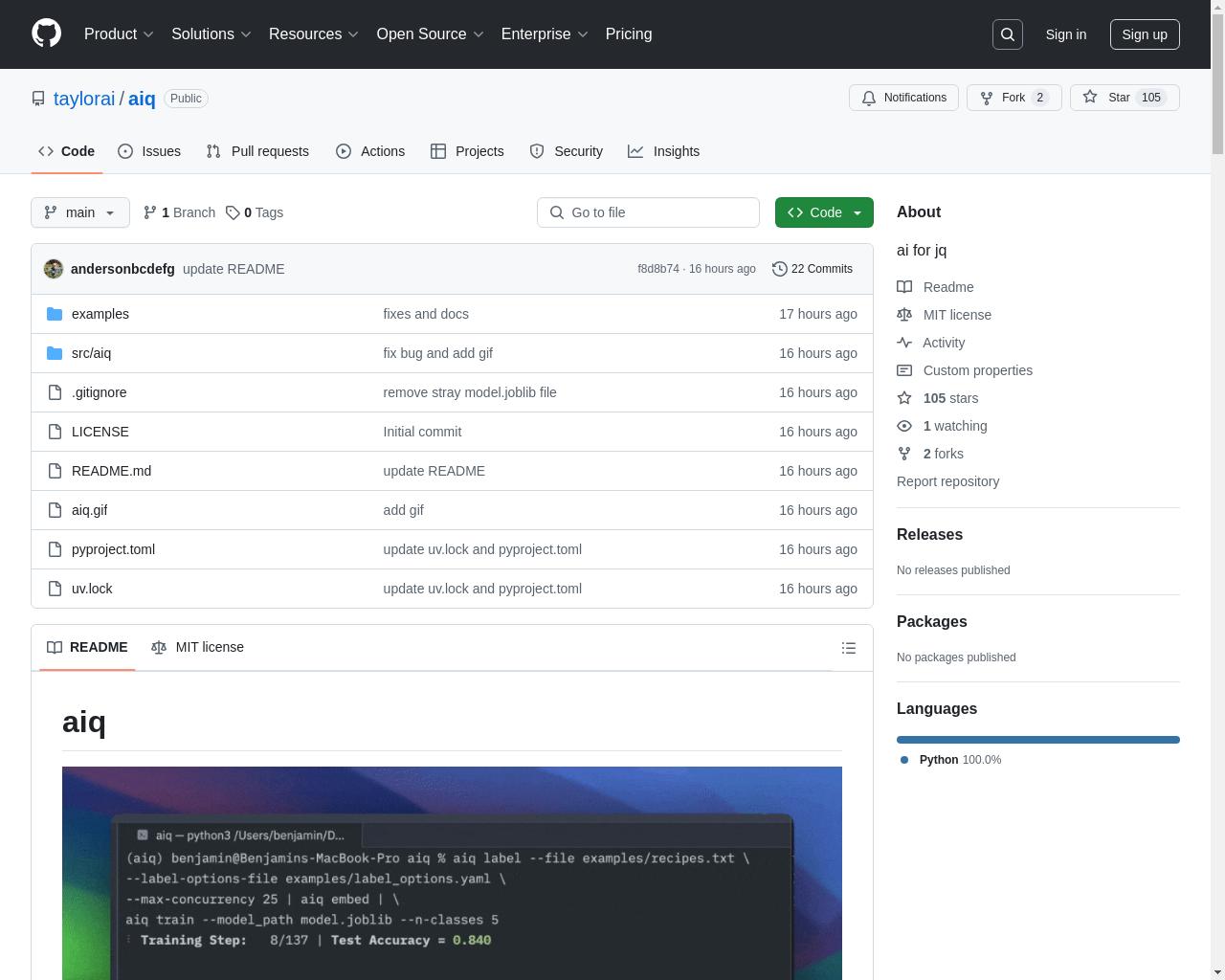Click the GitHub logo icon

click(x=46, y=33)
